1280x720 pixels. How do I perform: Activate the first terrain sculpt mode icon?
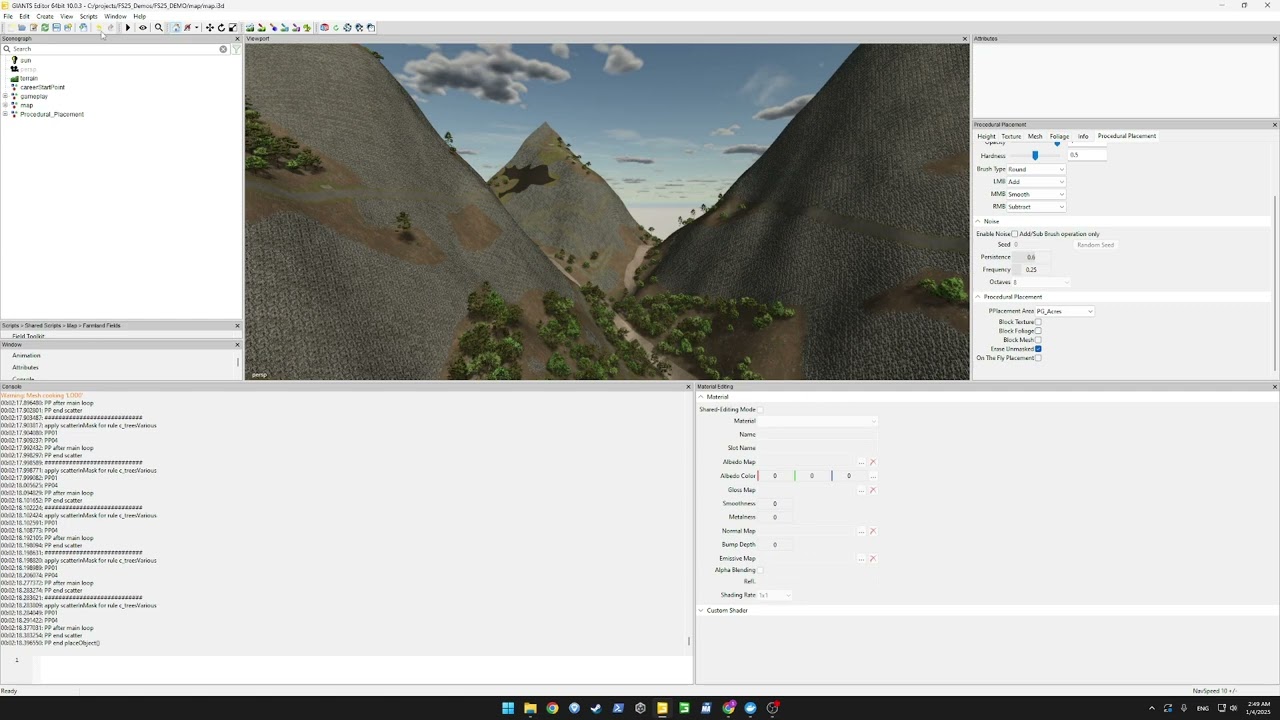coord(251,27)
